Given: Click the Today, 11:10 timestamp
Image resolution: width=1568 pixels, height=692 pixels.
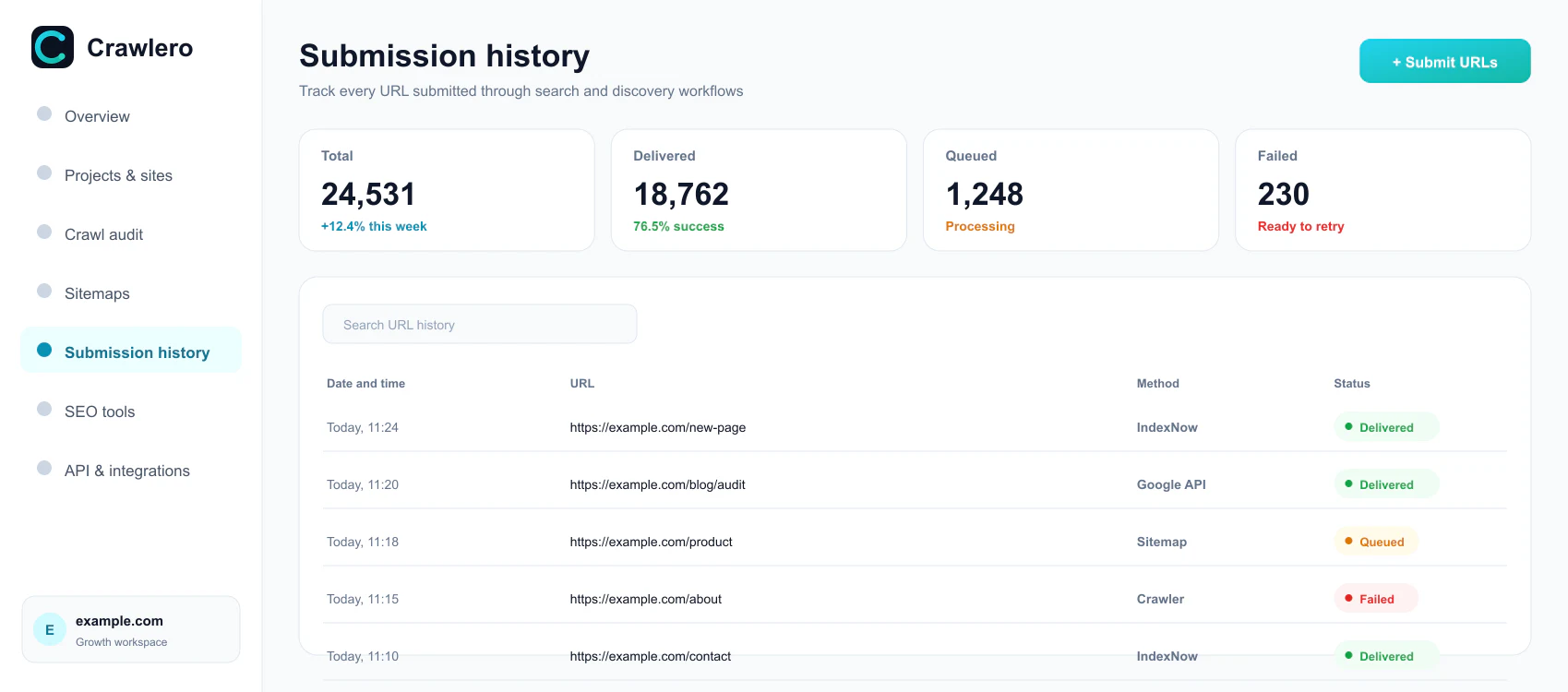Looking at the screenshot, I should click(363, 656).
